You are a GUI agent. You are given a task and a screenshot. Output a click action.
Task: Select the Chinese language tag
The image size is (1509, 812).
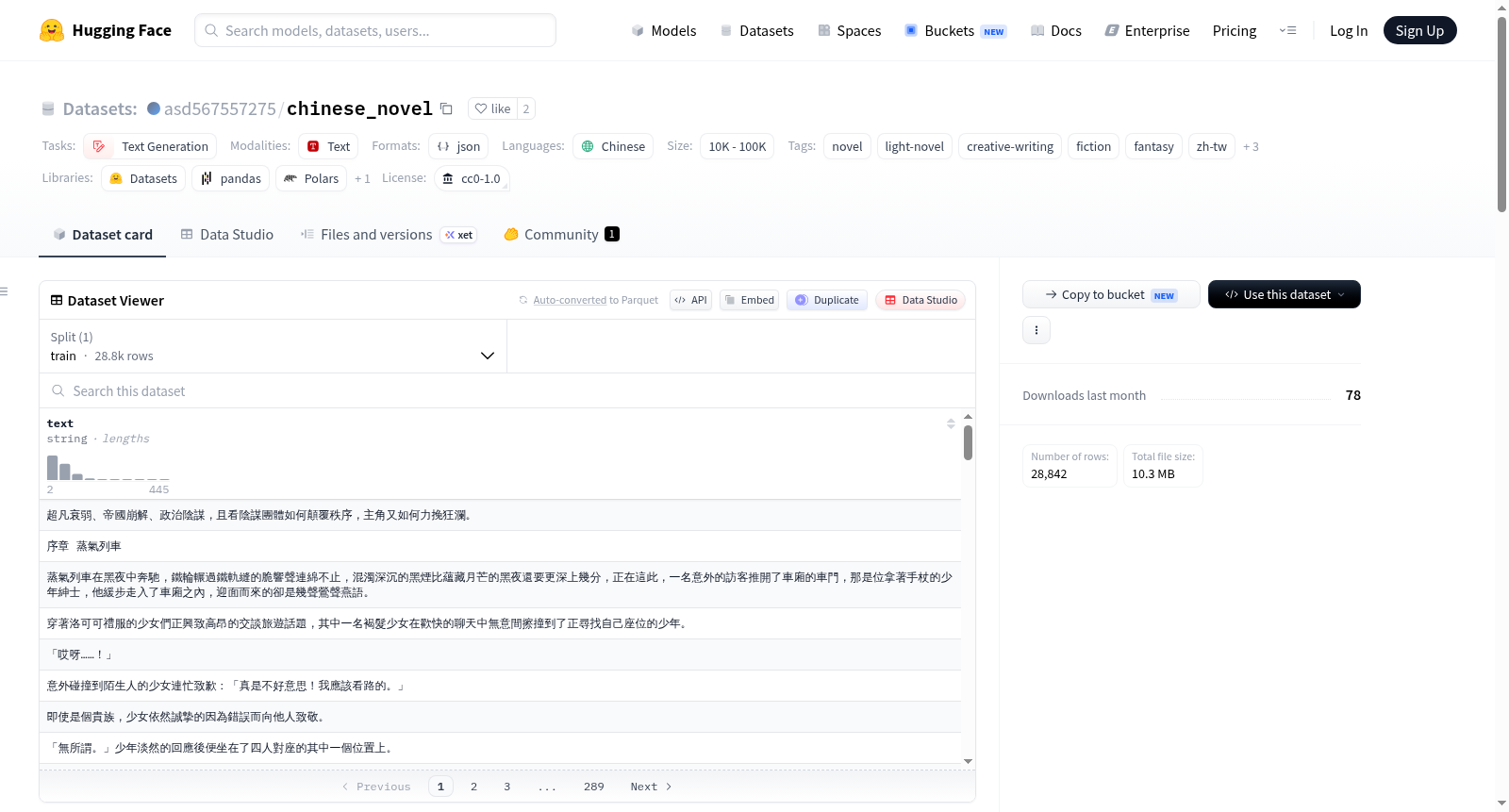613,146
